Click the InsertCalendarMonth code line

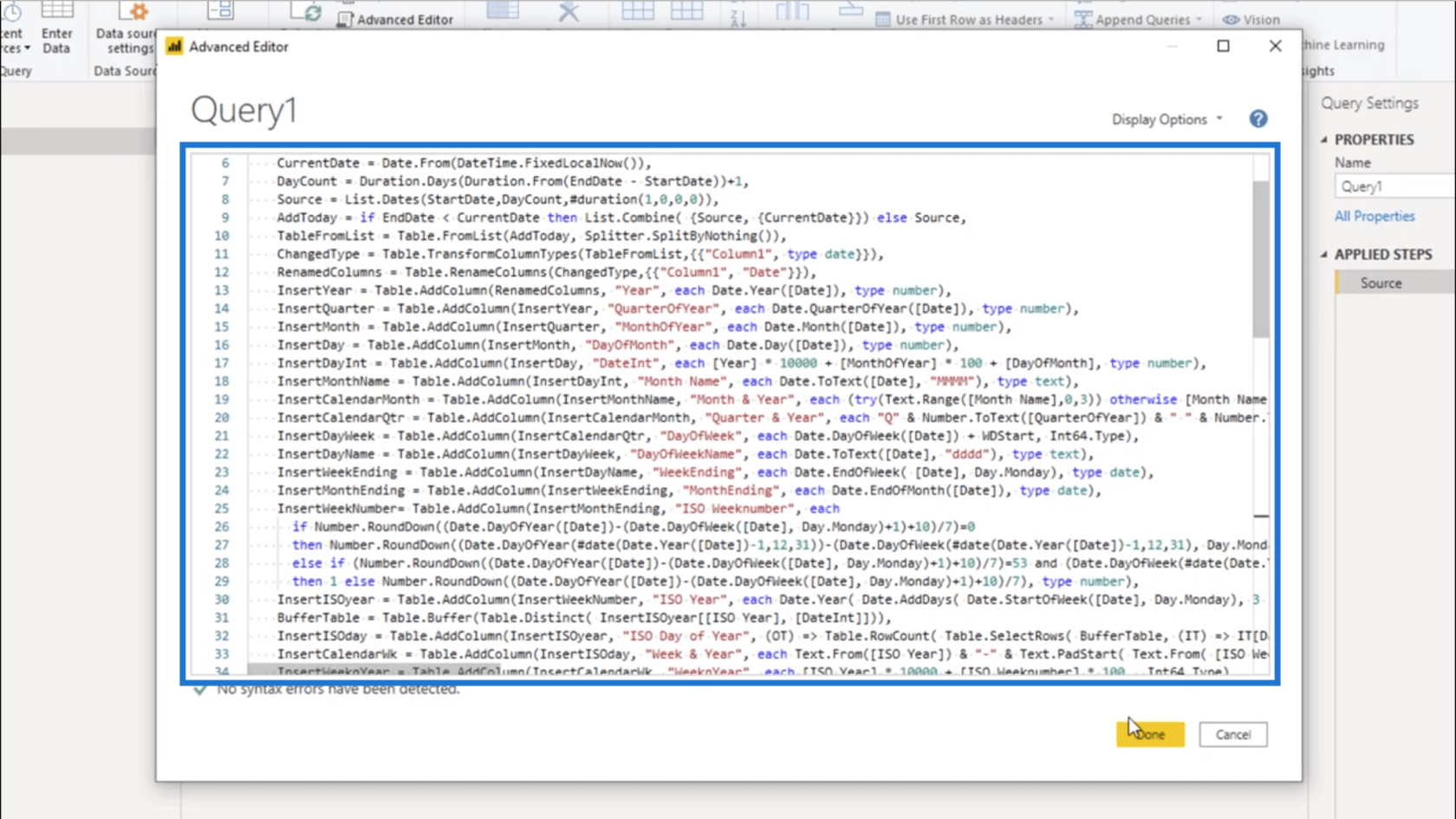(x=771, y=400)
